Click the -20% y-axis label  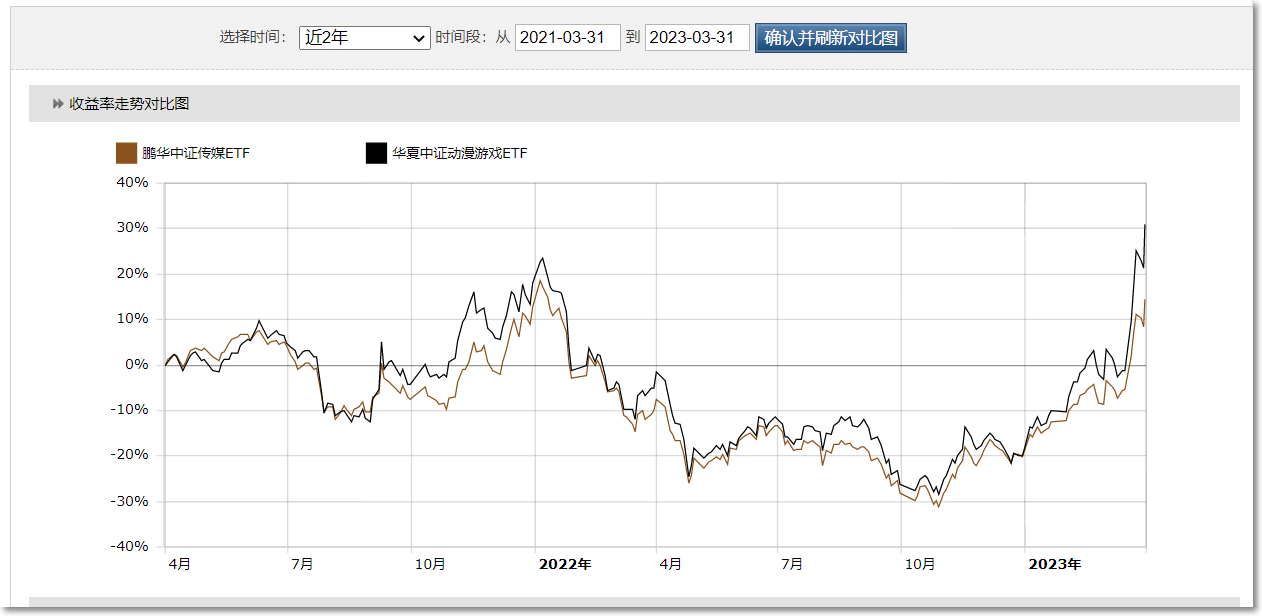coord(130,455)
